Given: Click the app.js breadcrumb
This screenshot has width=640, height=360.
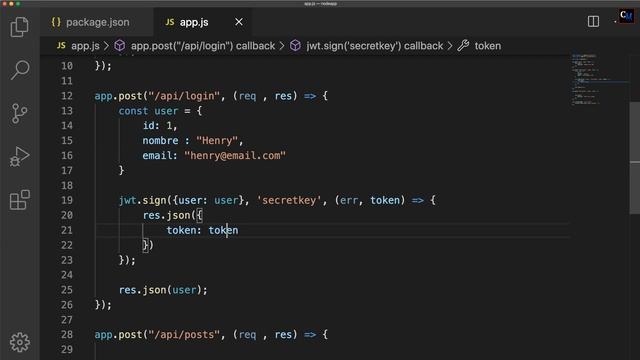Looking at the screenshot, I should click(x=85, y=46).
